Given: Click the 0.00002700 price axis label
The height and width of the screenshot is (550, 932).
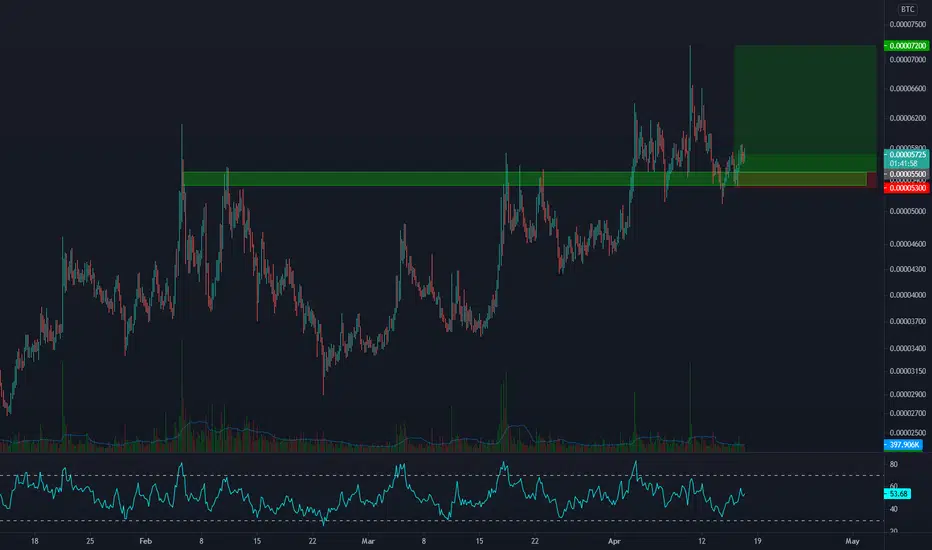Looking at the screenshot, I should tap(908, 413).
